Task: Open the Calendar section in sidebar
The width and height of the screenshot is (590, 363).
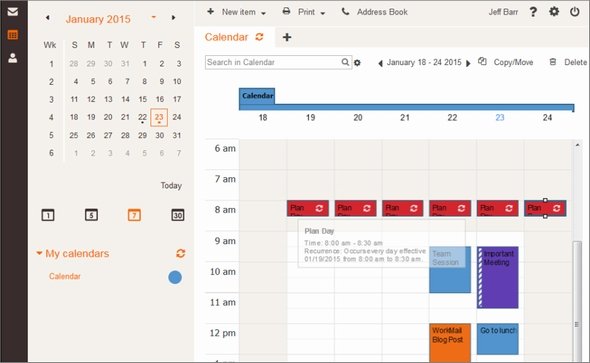Action: click(12, 35)
